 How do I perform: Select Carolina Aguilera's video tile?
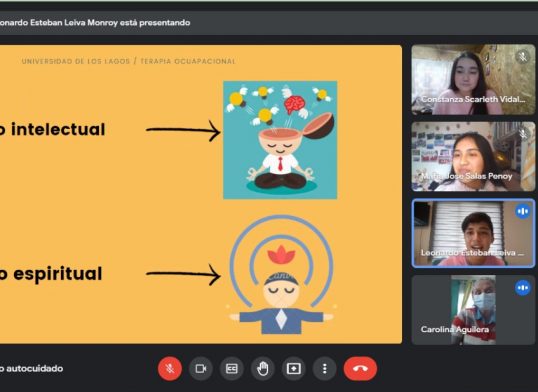(x=473, y=310)
